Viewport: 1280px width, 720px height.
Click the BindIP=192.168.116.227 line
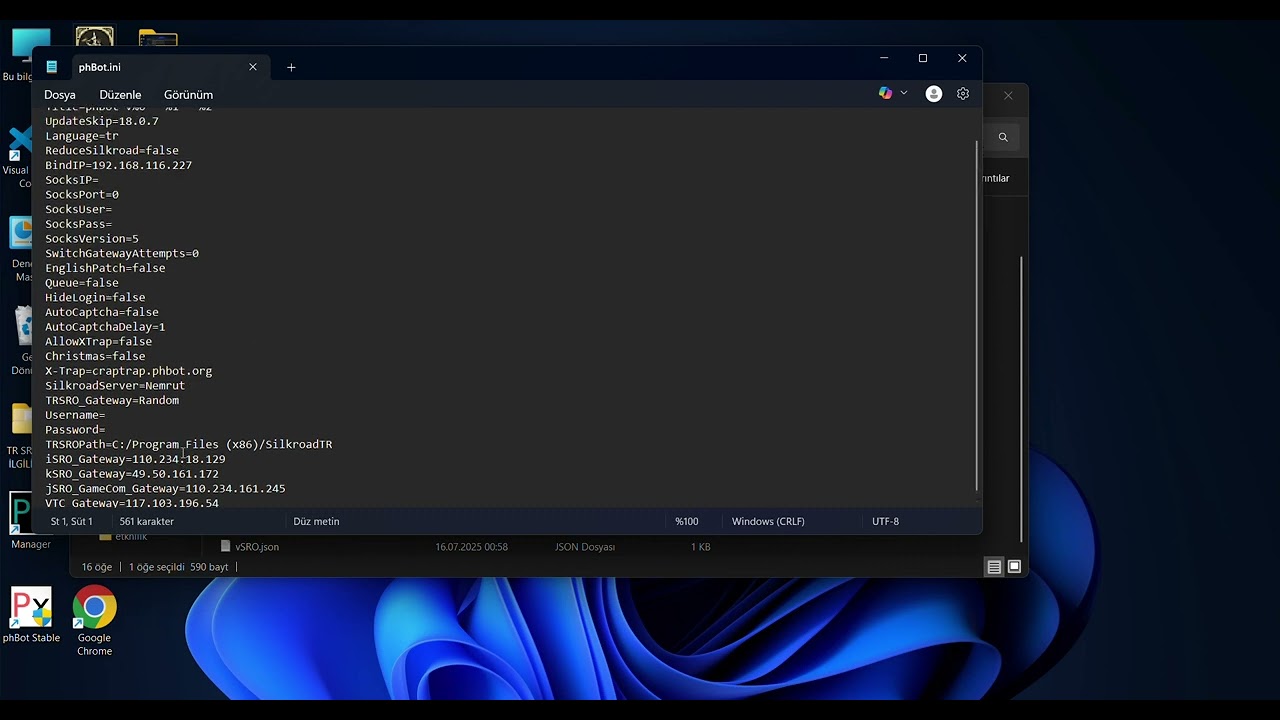point(118,165)
